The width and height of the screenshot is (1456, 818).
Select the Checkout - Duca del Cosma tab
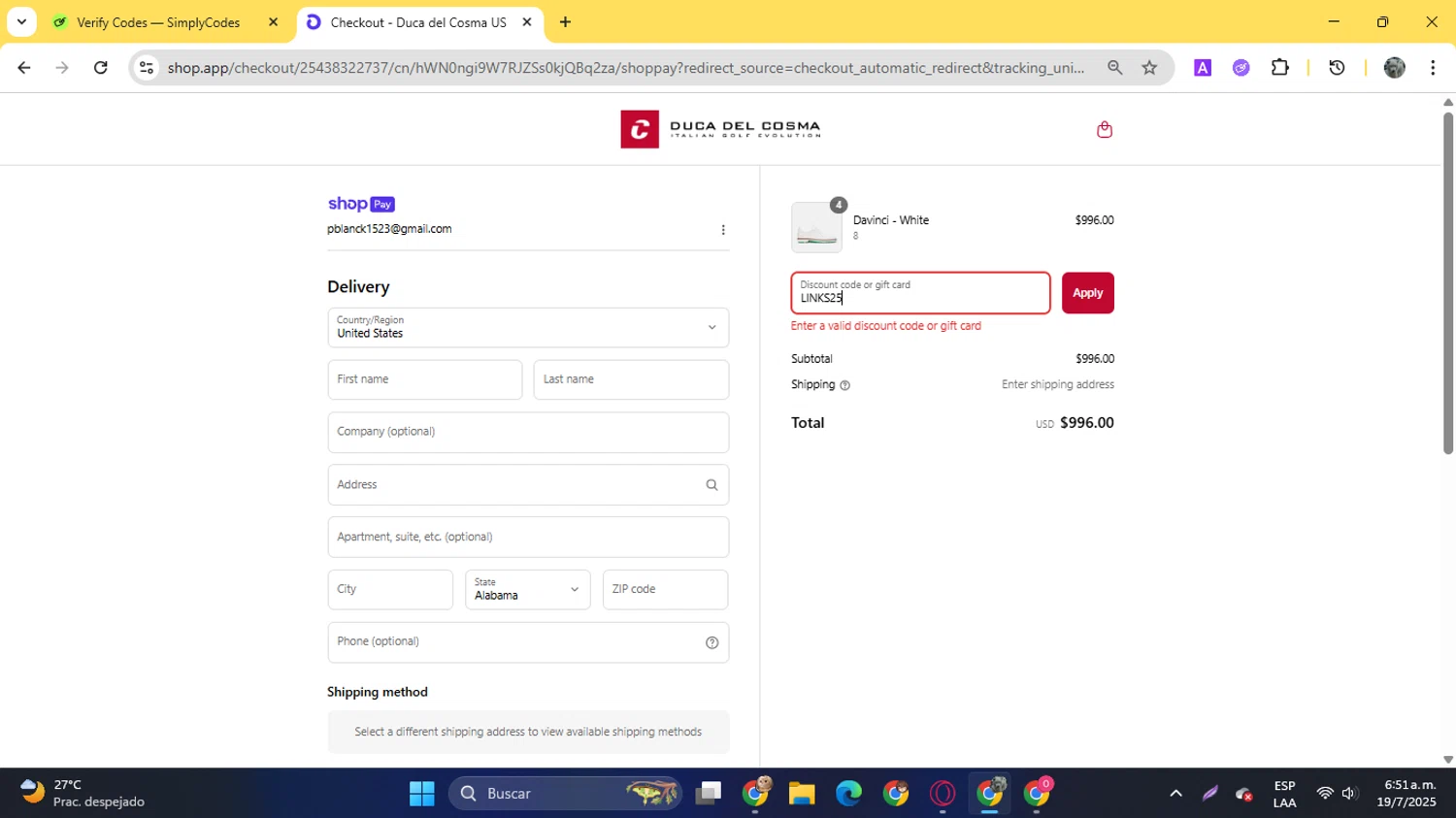pyautogui.click(x=417, y=22)
